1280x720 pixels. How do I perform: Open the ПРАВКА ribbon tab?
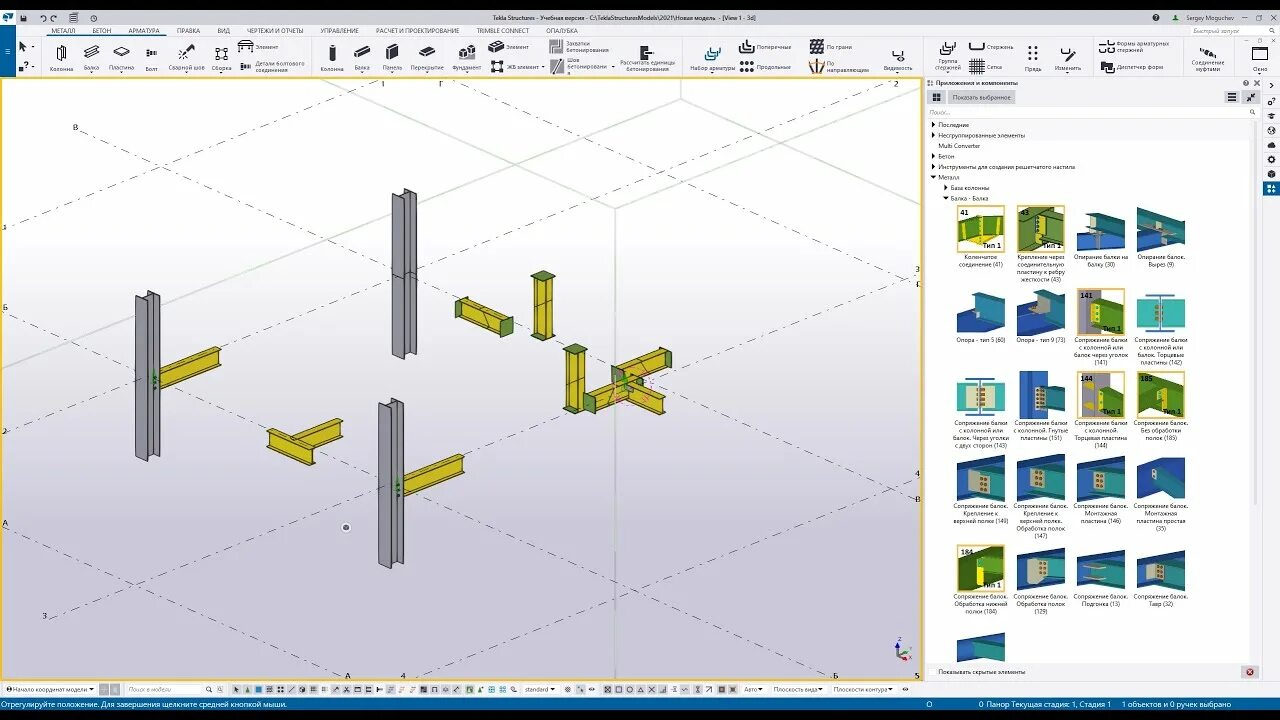coord(189,31)
